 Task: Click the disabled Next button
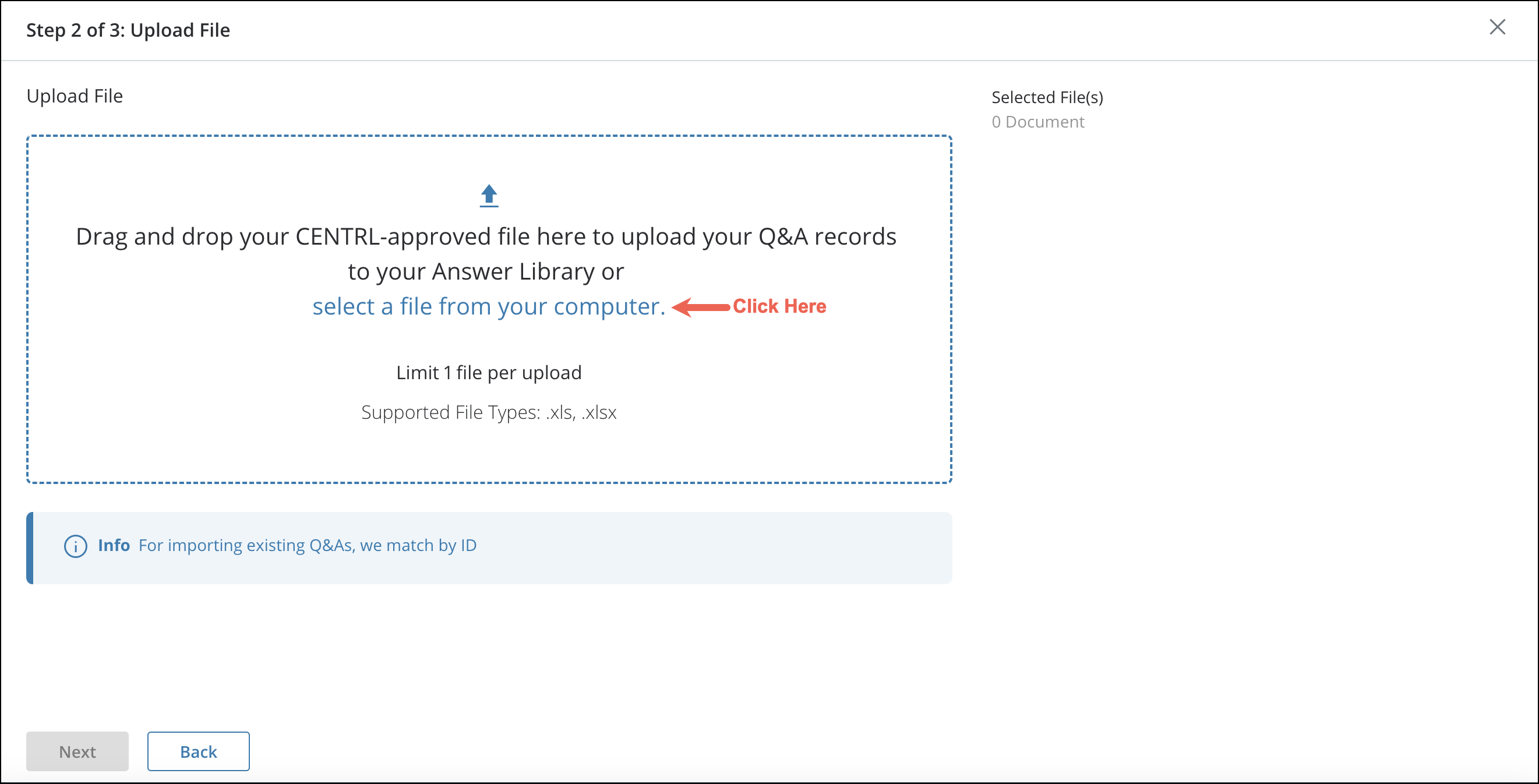77,751
